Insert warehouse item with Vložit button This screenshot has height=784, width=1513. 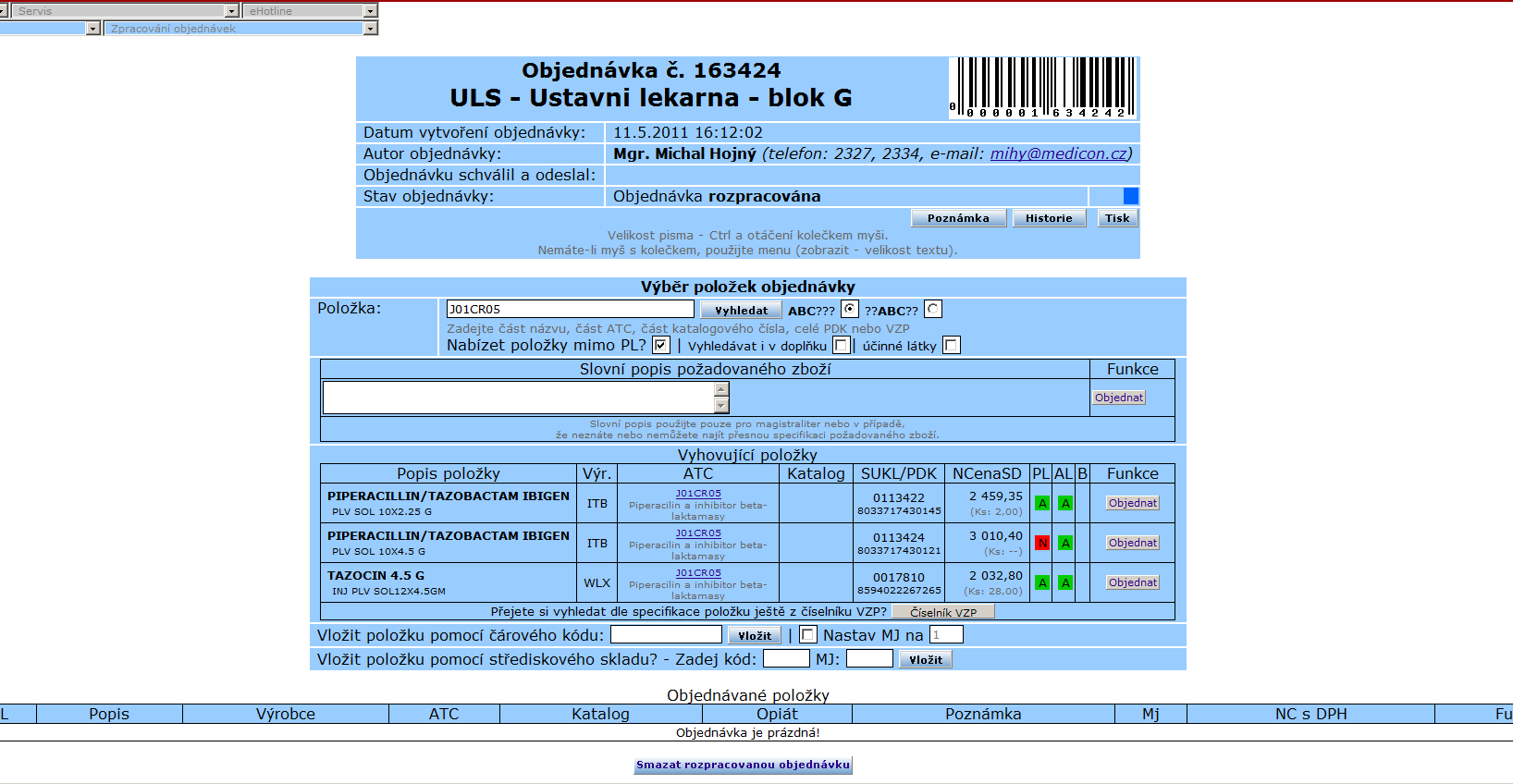click(x=926, y=659)
